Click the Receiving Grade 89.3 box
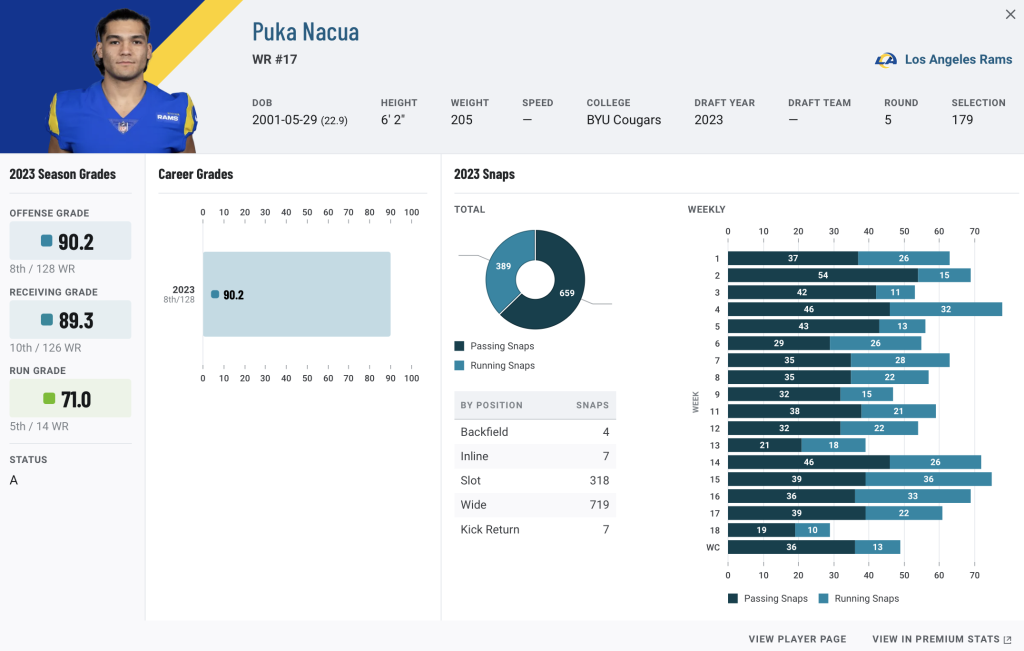This screenshot has width=1024, height=651. [x=70, y=319]
